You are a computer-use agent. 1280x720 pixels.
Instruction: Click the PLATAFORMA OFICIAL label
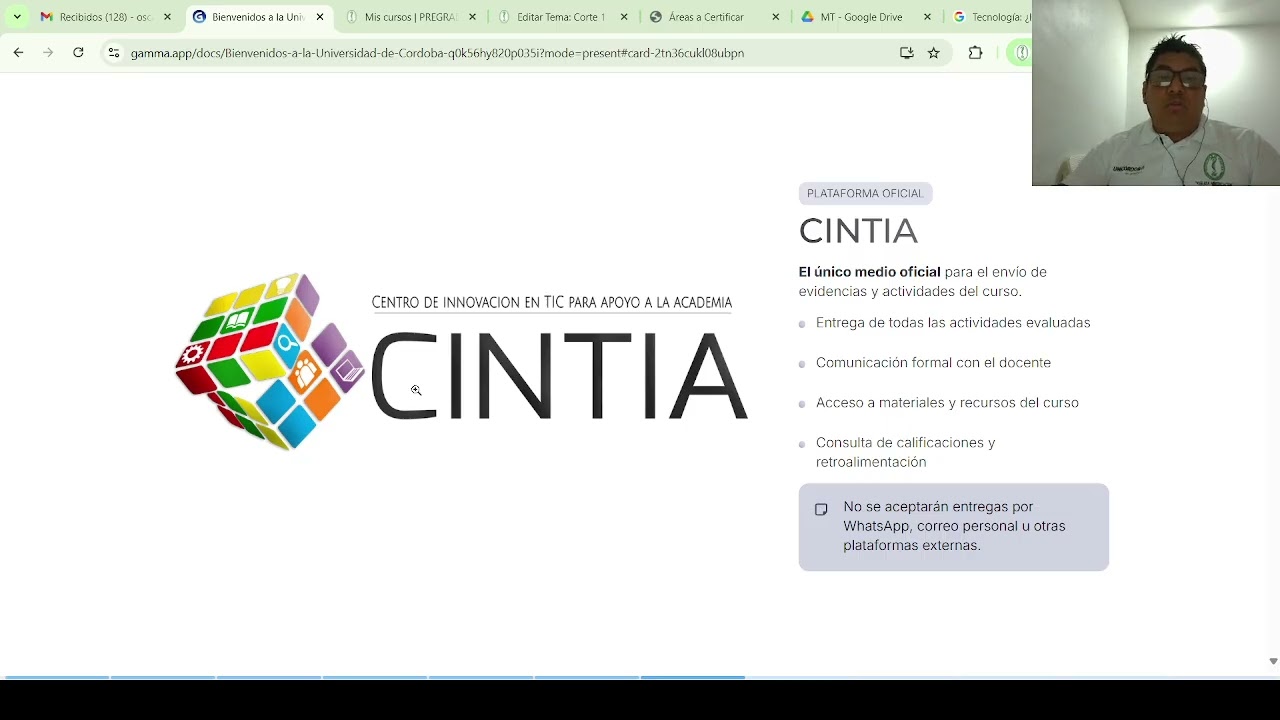pos(865,193)
